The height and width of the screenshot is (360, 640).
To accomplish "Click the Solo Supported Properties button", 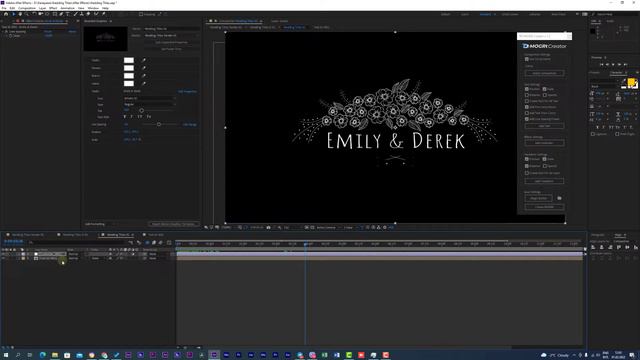I will pos(171,42).
